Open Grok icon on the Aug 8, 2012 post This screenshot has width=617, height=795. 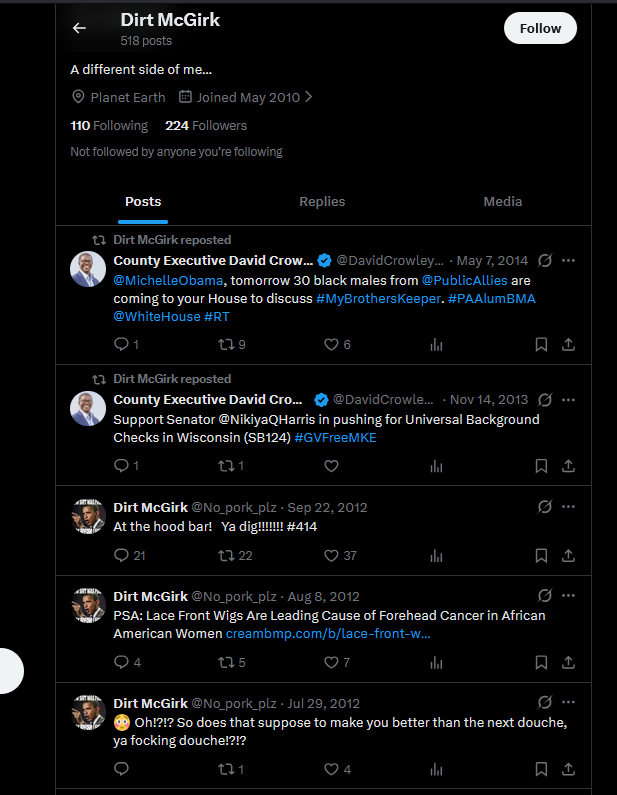pos(545,595)
